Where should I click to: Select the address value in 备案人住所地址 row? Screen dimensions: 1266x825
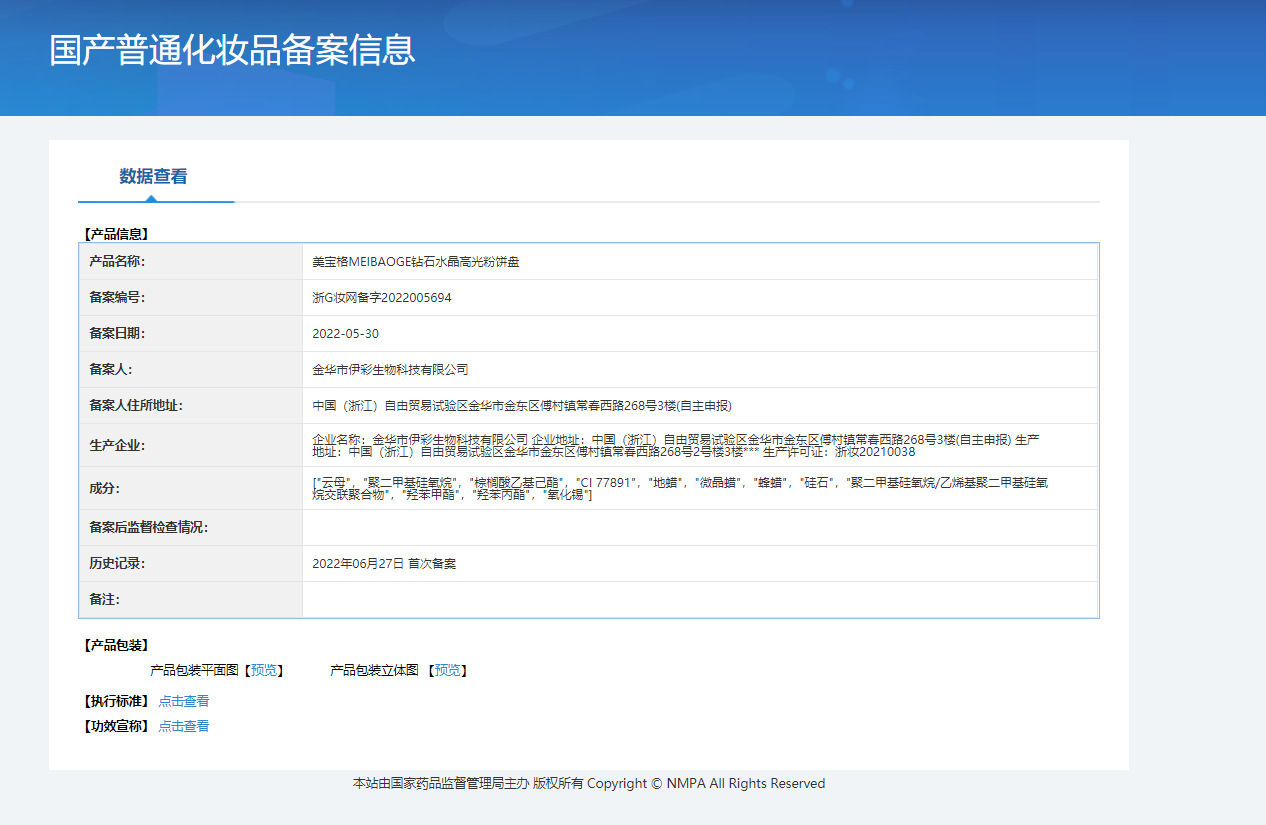pos(522,406)
